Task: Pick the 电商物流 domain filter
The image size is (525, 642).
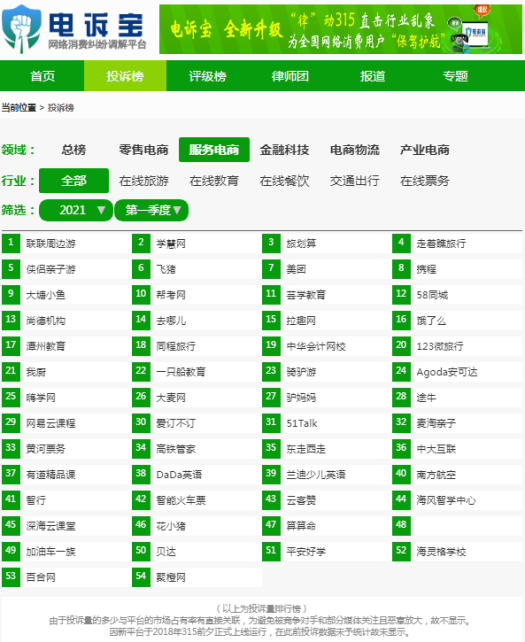Action: 355,150
